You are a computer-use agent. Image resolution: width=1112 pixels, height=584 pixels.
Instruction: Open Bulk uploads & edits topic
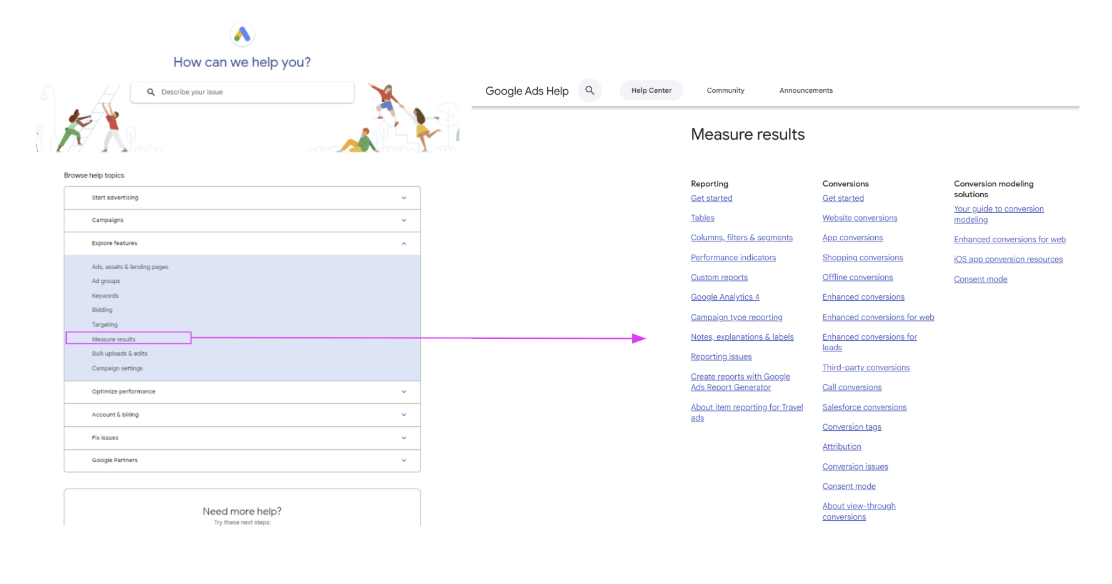coord(119,353)
